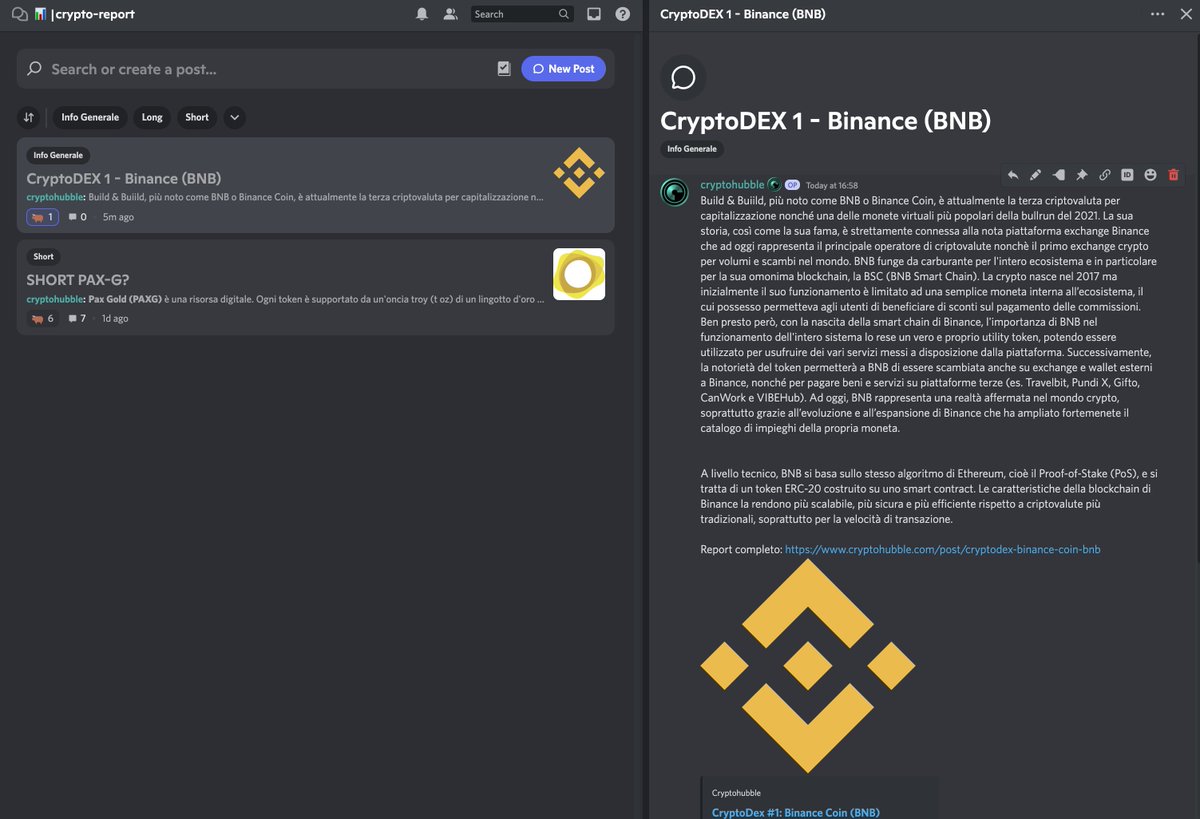Screen dimensions: 1200x819
Task: Click the 7 messages icon on PAX-G post
Action: (x=77, y=318)
